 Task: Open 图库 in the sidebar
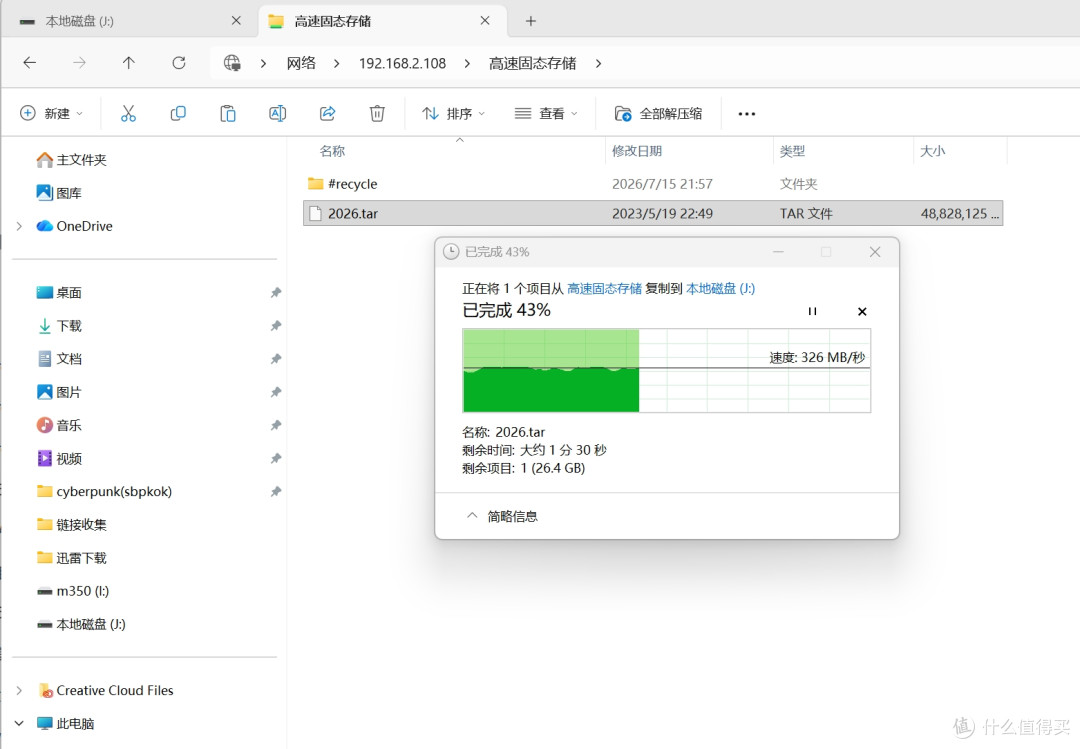click(59, 193)
